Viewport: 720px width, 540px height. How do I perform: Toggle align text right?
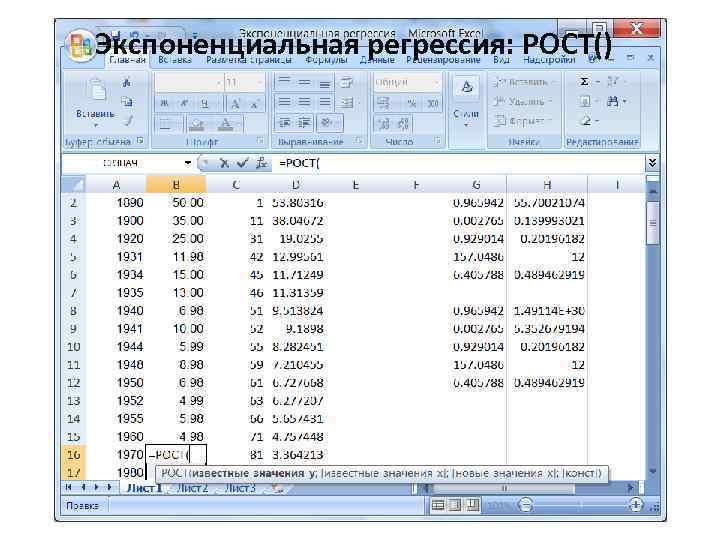pos(325,102)
